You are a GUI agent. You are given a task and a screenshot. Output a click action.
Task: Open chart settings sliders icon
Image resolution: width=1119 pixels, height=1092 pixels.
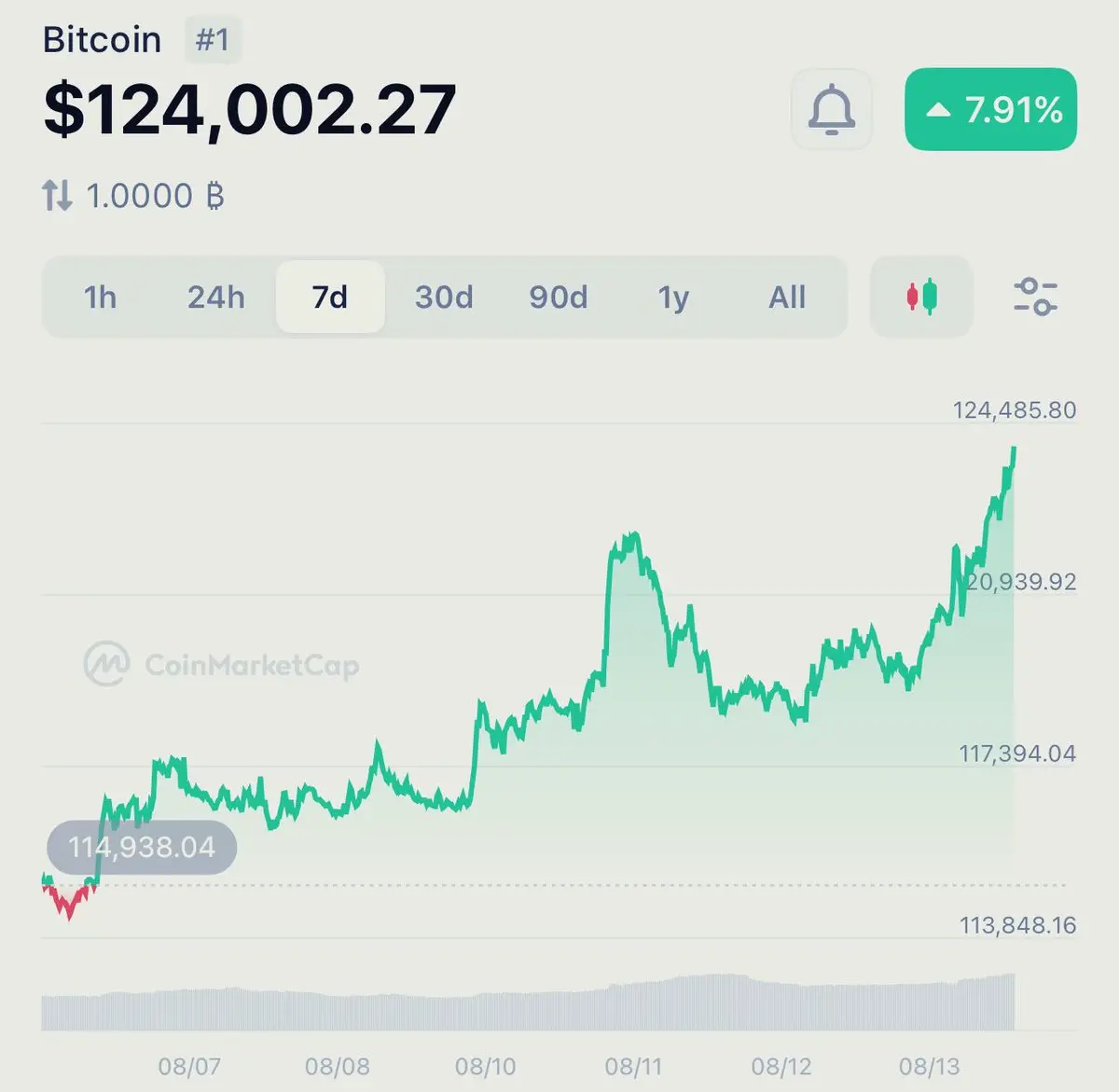[x=1035, y=297]
